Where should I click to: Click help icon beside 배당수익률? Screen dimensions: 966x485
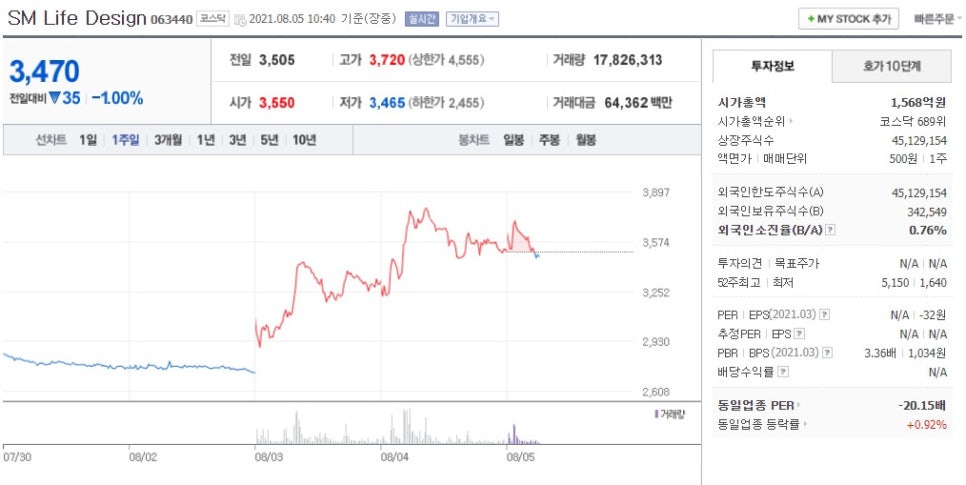pos(782,371)
